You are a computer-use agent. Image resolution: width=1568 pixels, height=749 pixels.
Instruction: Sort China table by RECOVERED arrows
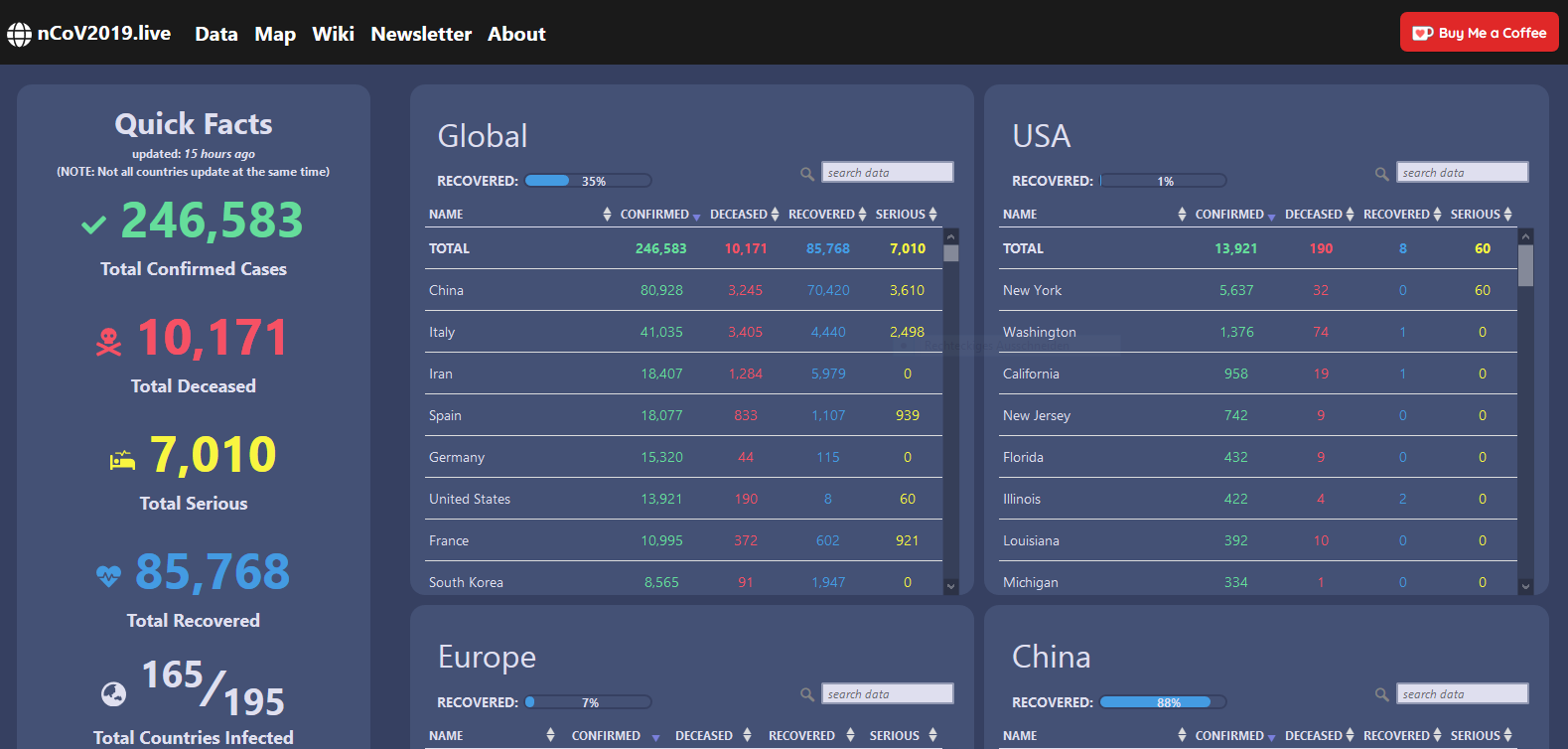[1437, 735]
